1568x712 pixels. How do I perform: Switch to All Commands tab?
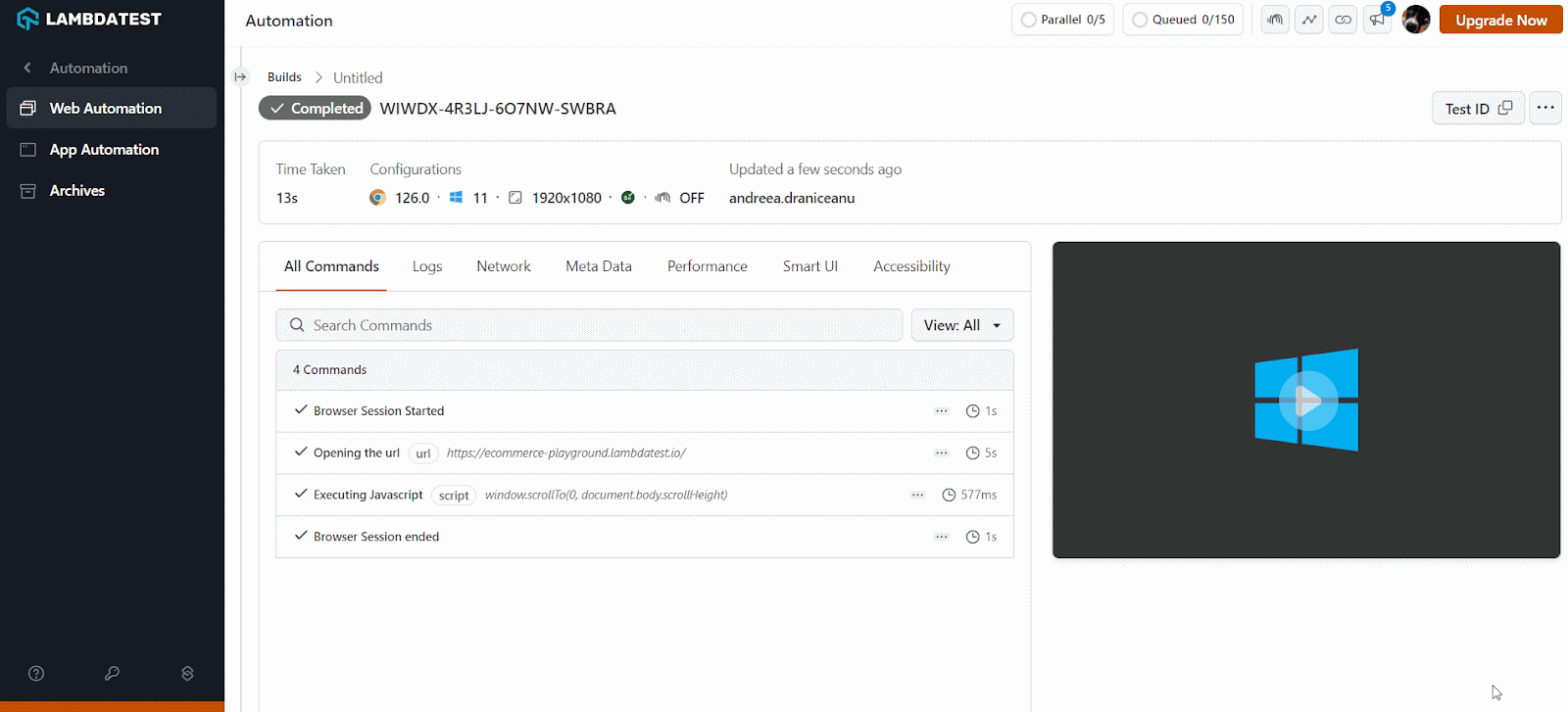click(331, 266)
